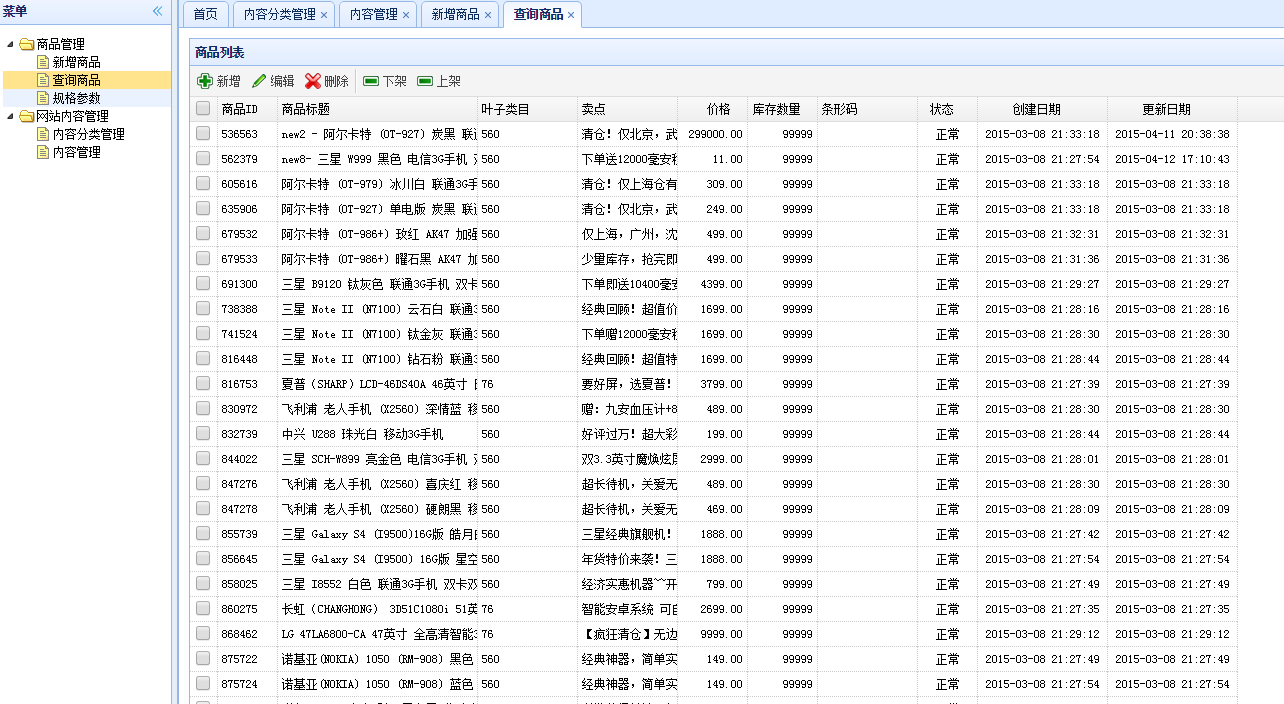This screenshot has width=1284, height=704.
Task: Select checkbox for product ID 816753
Action: (203, 384)
